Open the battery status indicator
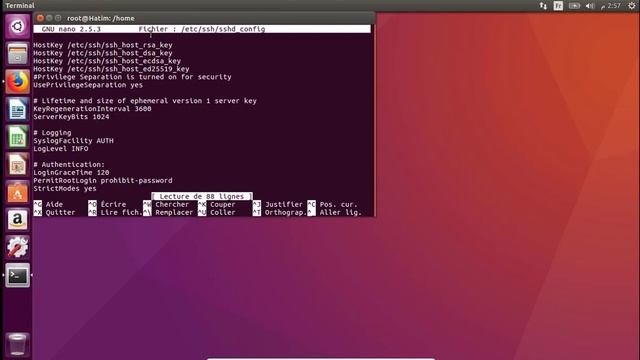Viewport: 640px width, 360px height. (x=574, y=6)
